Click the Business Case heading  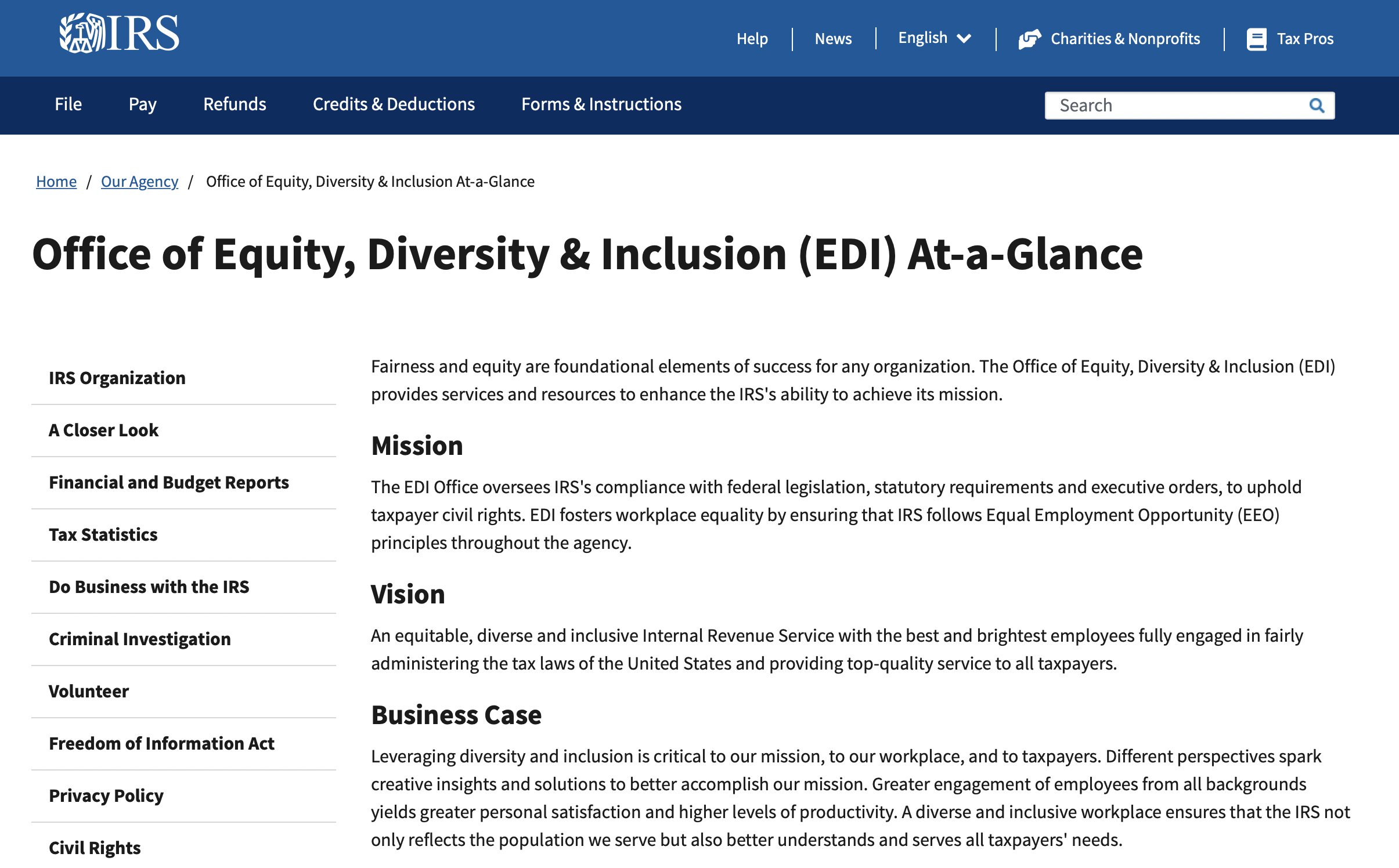click(x=456, y=715)
